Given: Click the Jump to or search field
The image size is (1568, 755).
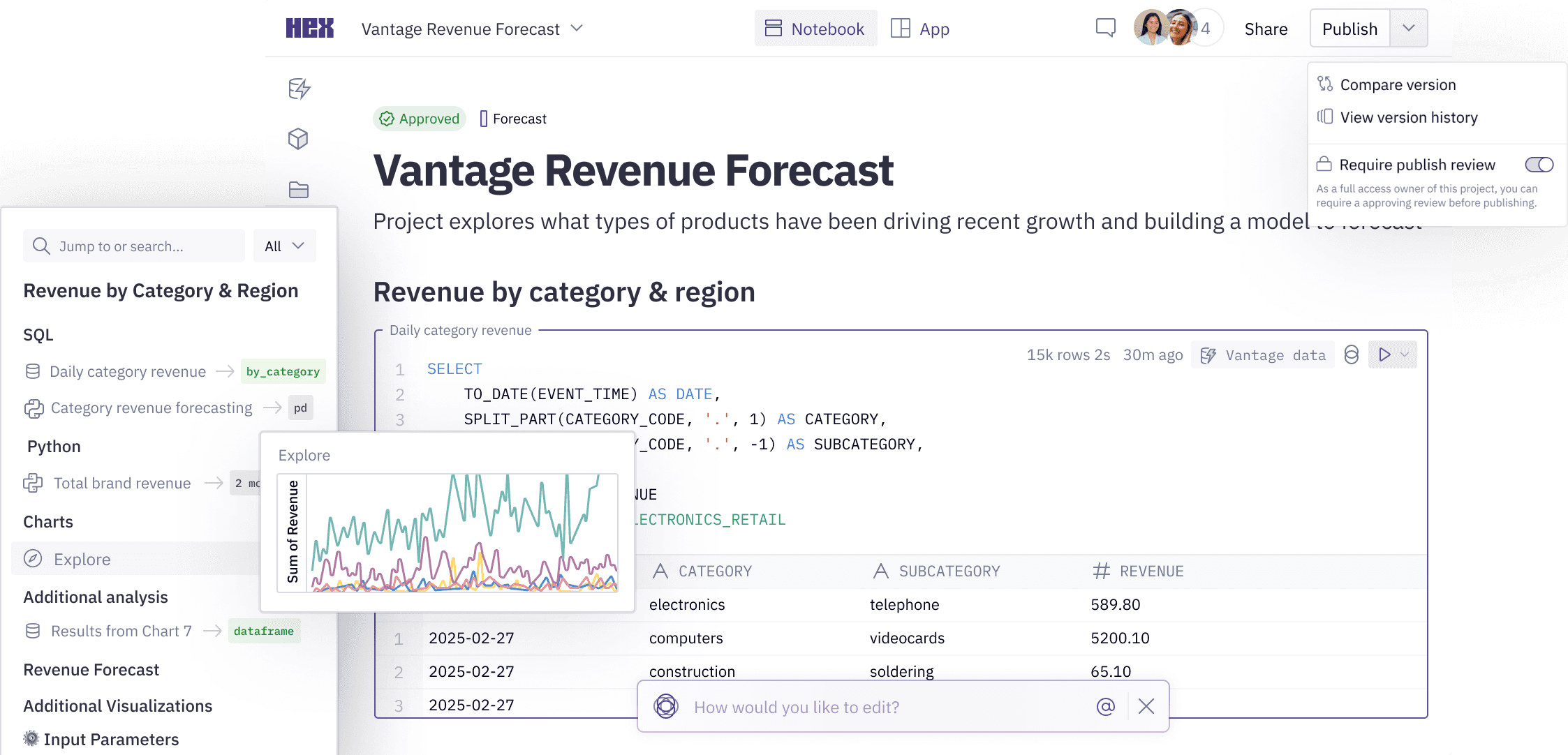Looking at the screenshot, I should click(x=134, y=246).
